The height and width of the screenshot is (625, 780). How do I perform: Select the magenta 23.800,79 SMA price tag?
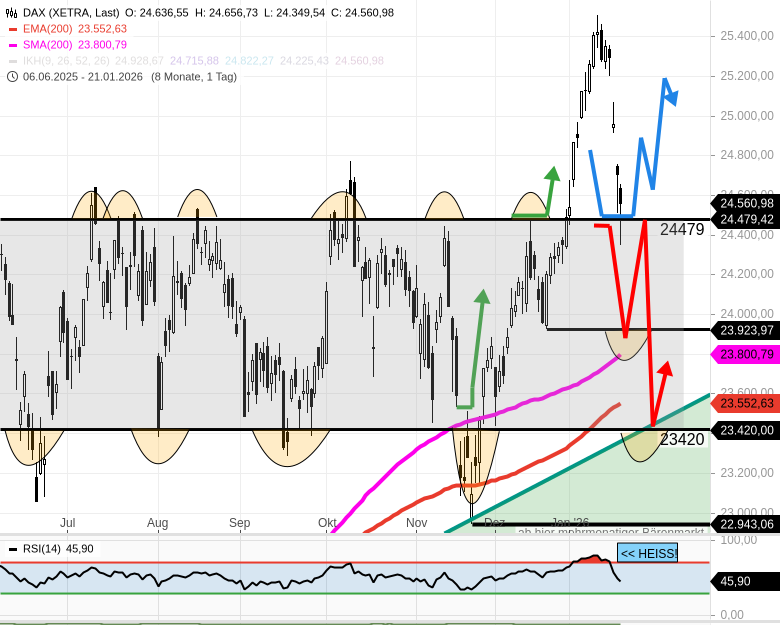[745, 354]
